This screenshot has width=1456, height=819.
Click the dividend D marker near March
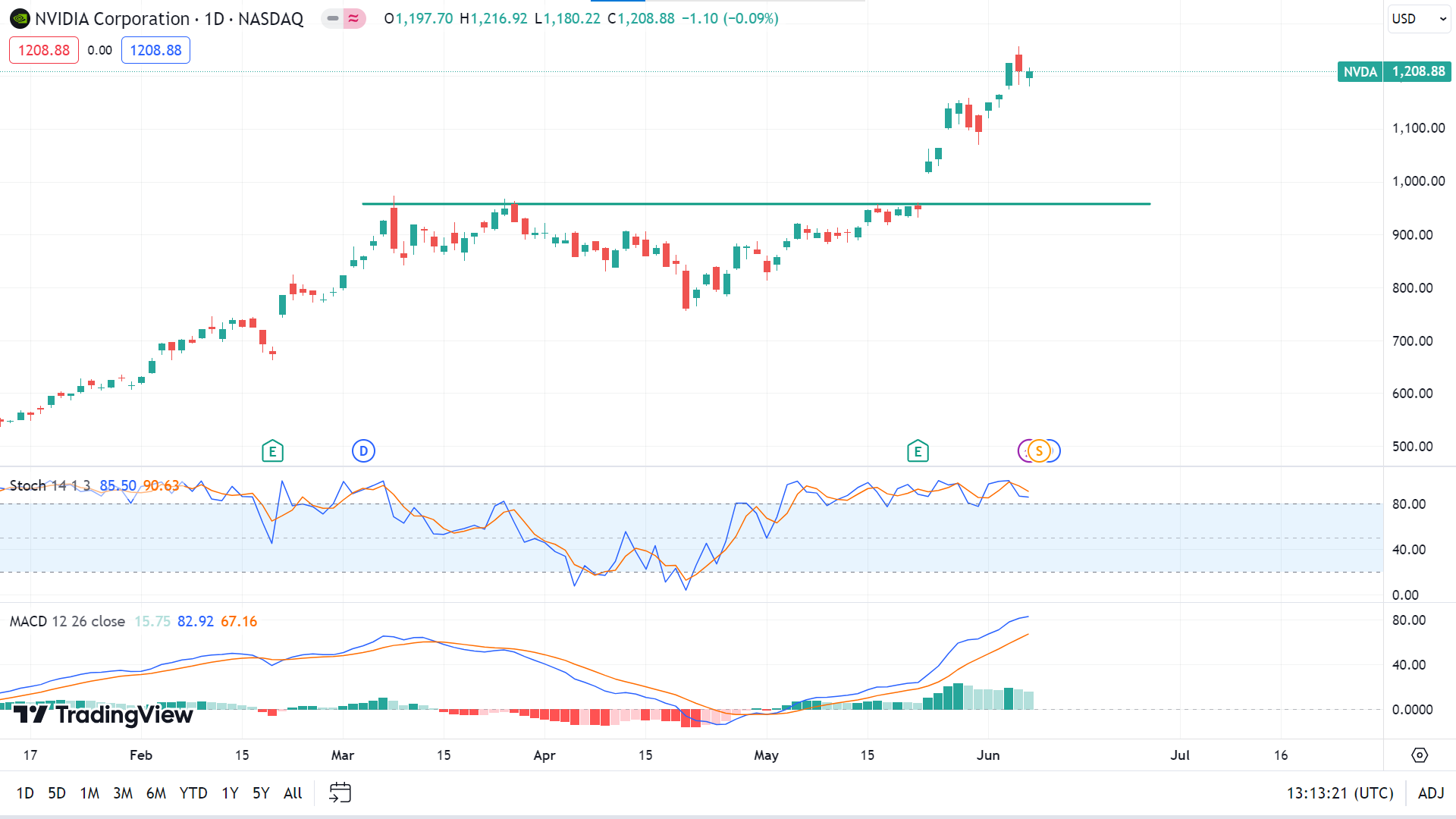coord(363,451)
